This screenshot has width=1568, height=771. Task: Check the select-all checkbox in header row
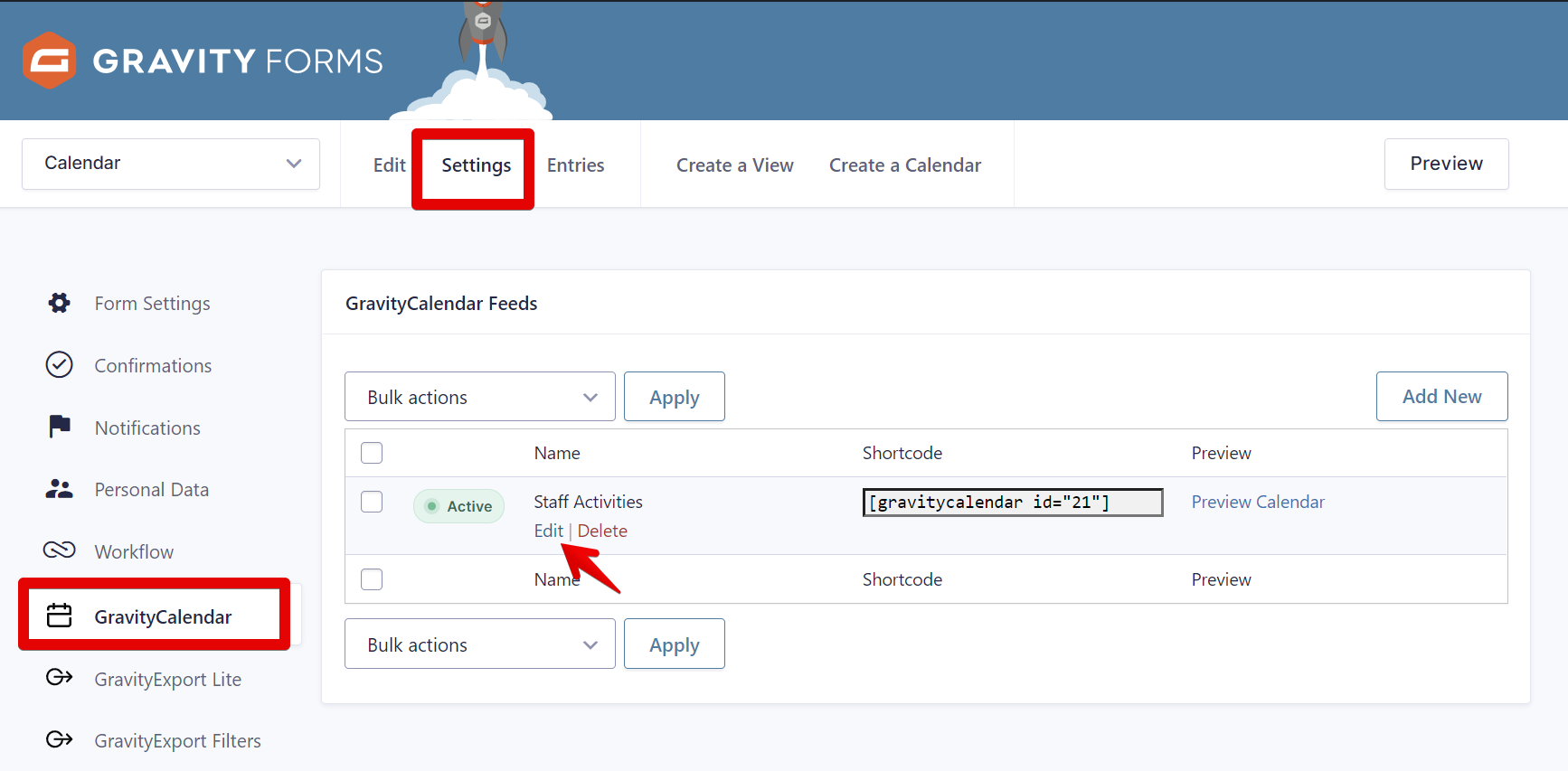[x=372, y=453]
